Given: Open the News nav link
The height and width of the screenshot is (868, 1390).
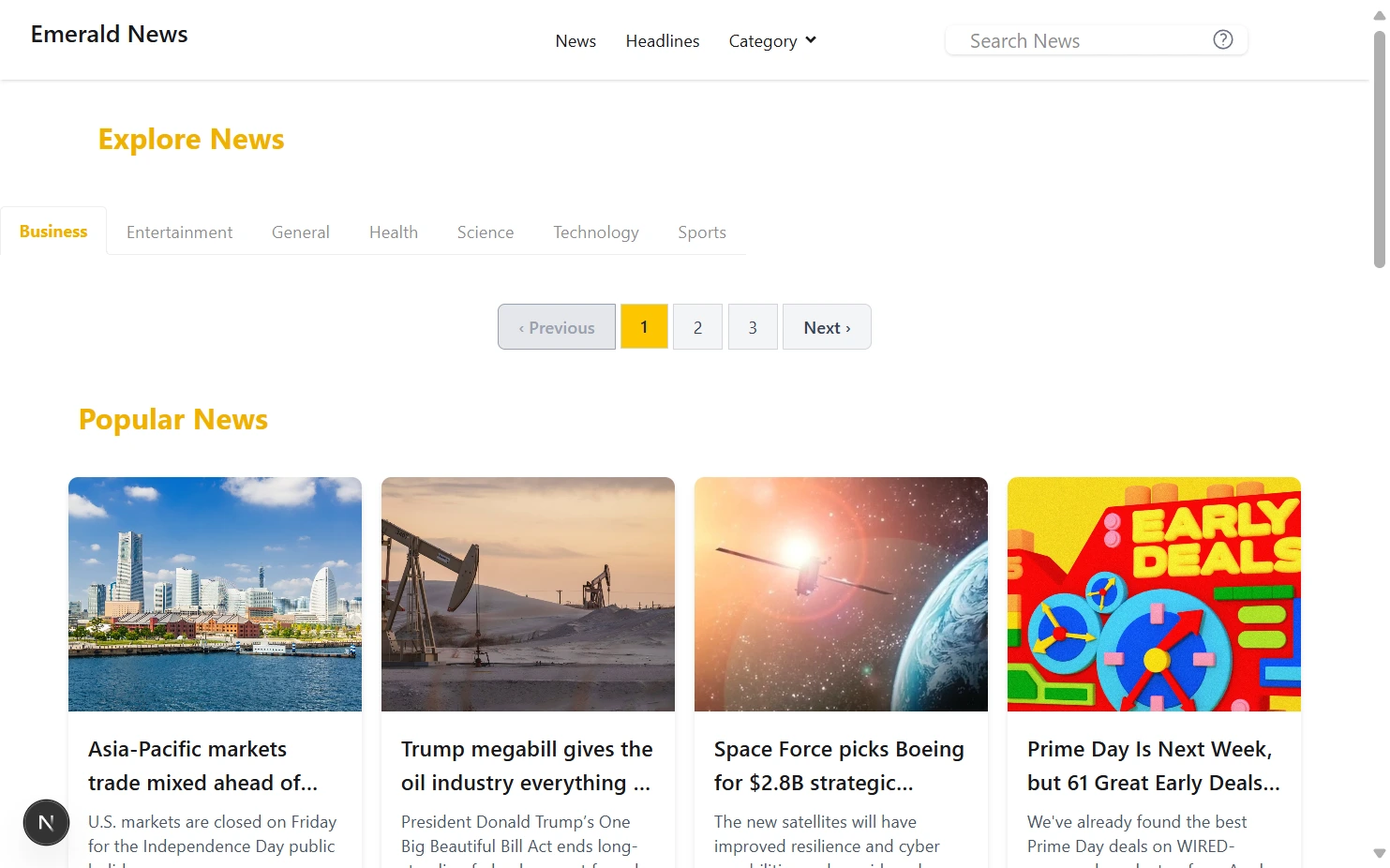Looking at the screenshot, I should [x=575, y=41].
